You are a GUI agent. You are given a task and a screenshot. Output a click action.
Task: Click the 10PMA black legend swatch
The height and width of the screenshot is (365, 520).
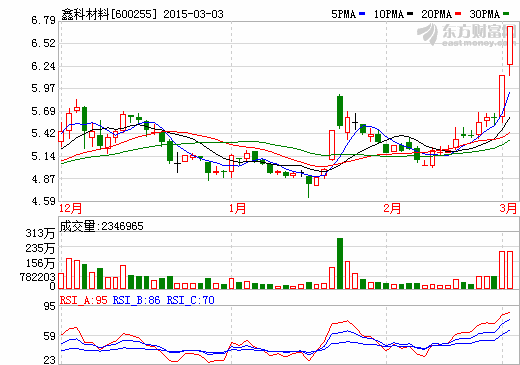pyautogui.click(x=410, y=14)
